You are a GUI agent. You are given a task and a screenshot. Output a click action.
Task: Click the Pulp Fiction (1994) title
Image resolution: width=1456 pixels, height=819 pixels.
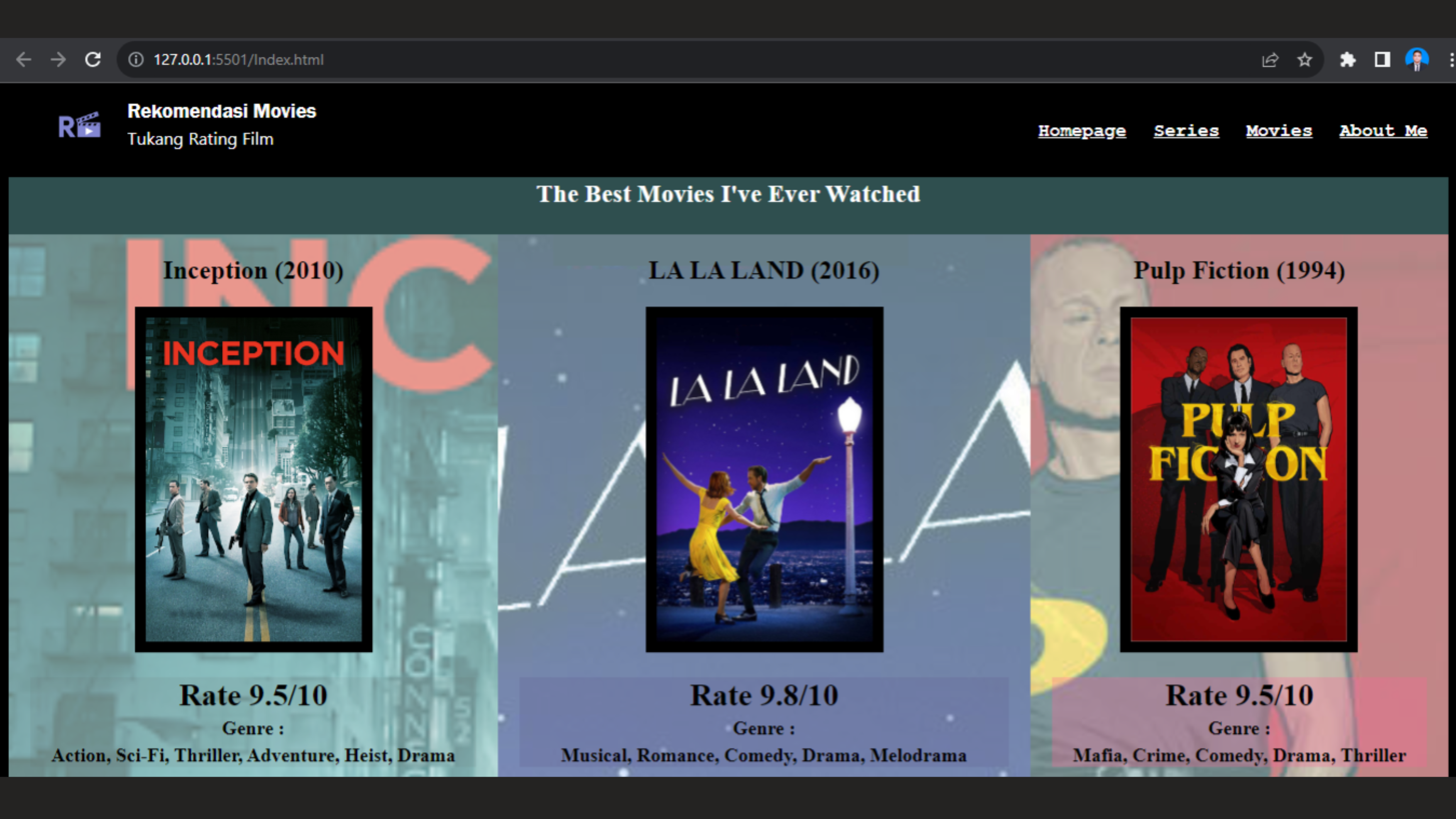1239,271
